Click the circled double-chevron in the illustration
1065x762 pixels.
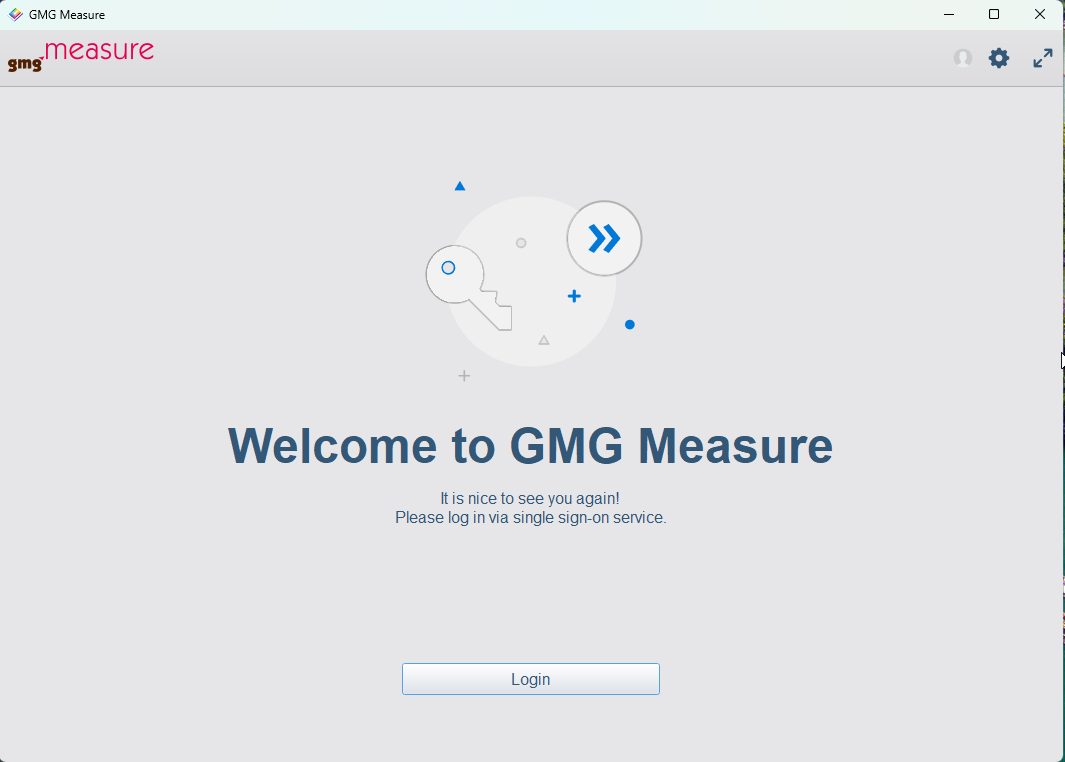pos(604,238)
